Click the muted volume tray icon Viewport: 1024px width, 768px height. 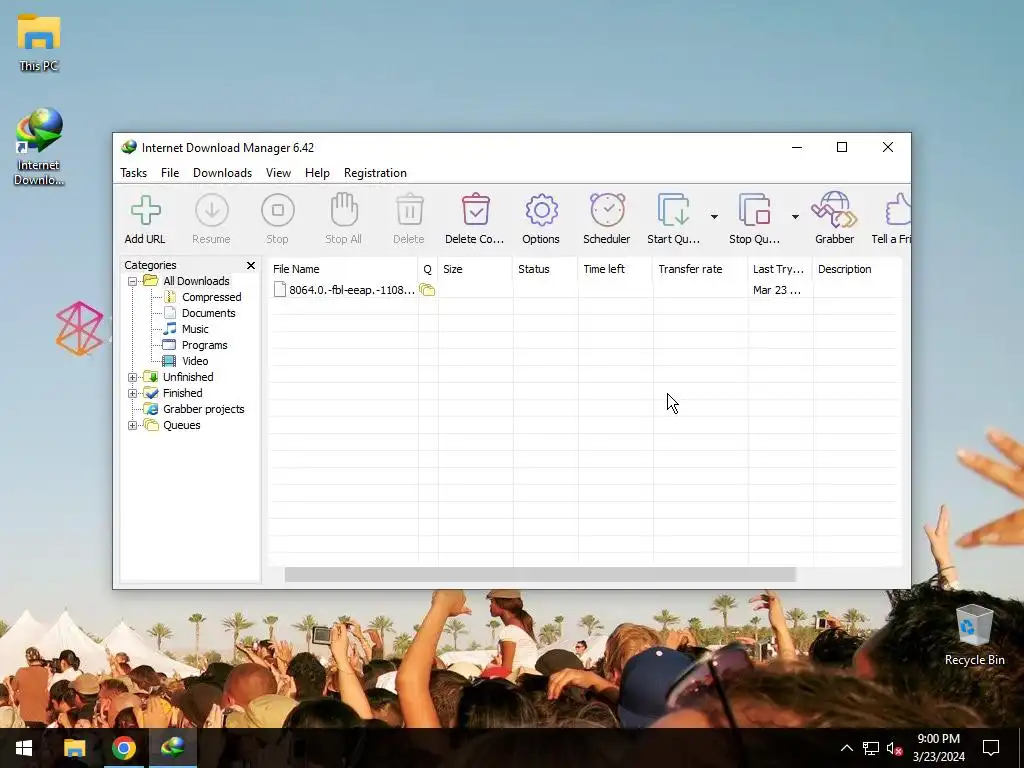click(894, 748)
